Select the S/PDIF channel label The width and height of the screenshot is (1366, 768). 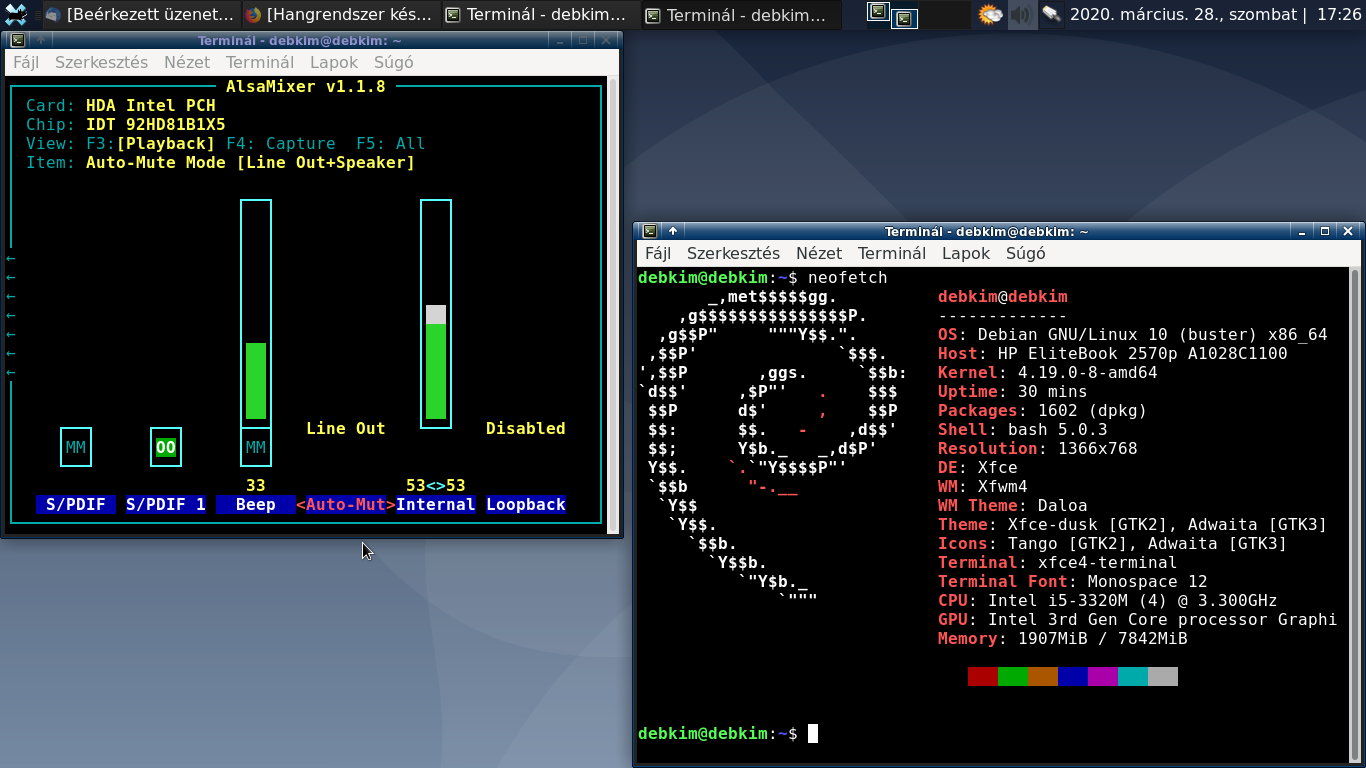pos(76,505)
